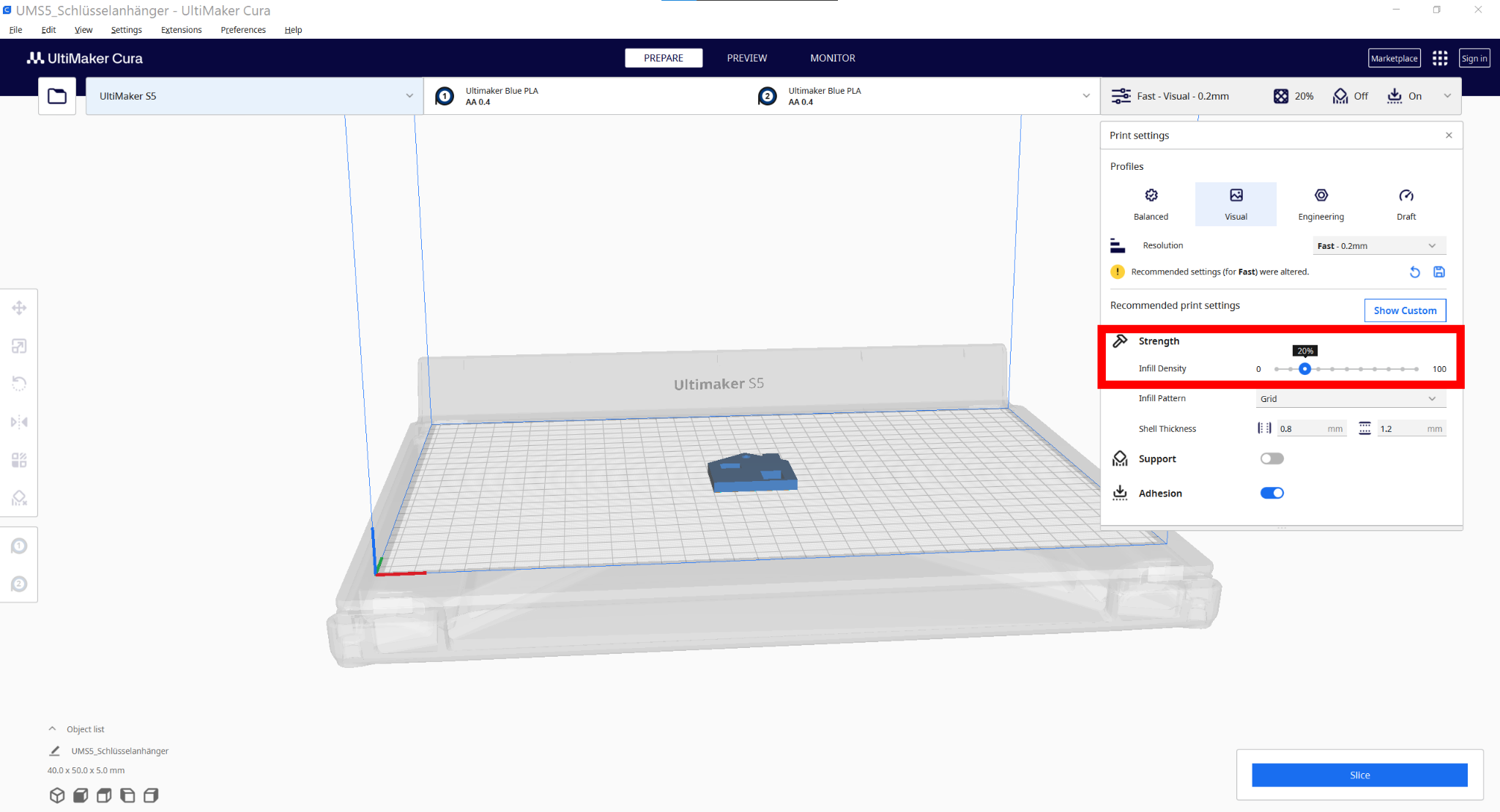Click extruder 1 icon in material bar
This screenshot has height=812, width=1500.
click(x=445, y=96)
